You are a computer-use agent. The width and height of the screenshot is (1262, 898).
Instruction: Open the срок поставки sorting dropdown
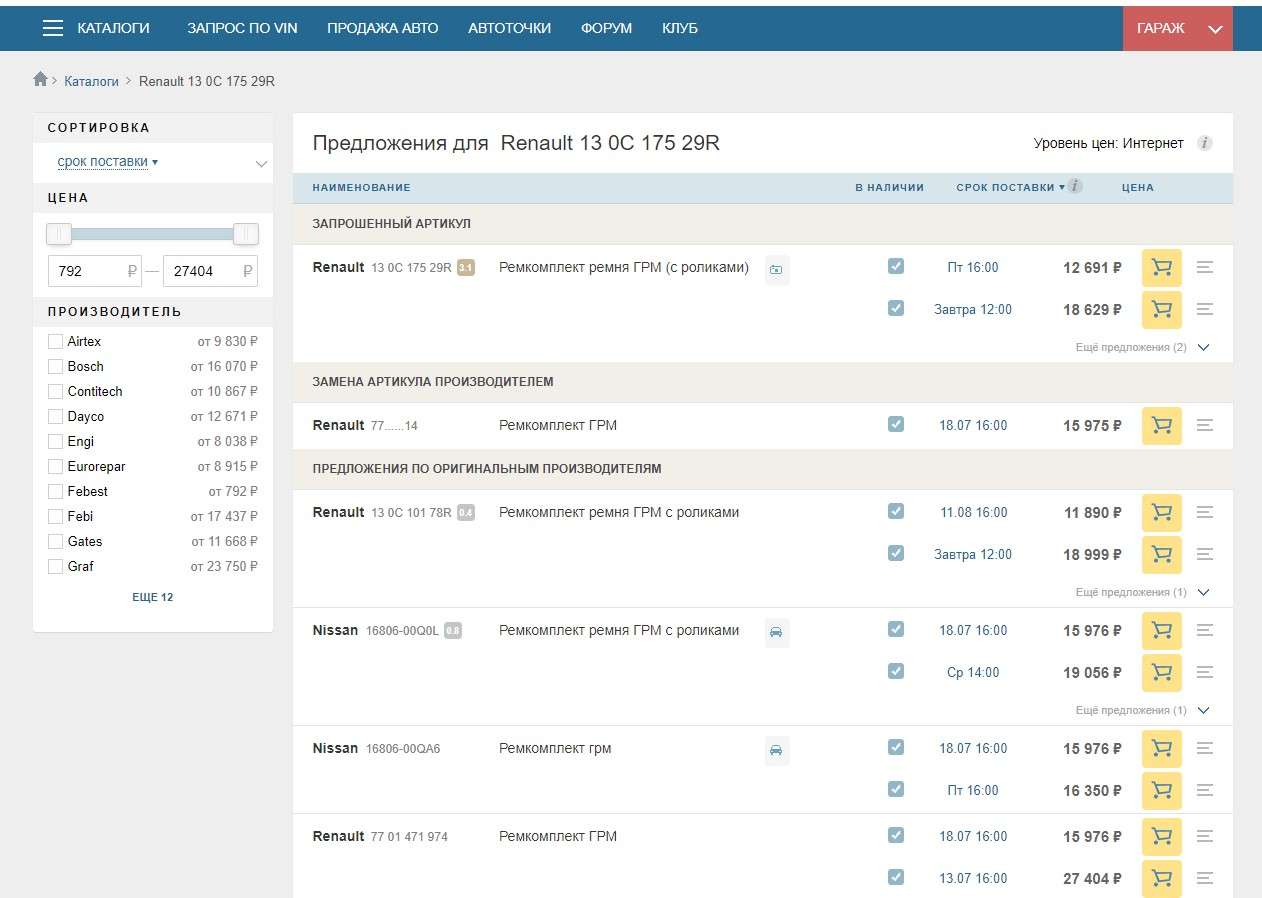pos(108,162)
